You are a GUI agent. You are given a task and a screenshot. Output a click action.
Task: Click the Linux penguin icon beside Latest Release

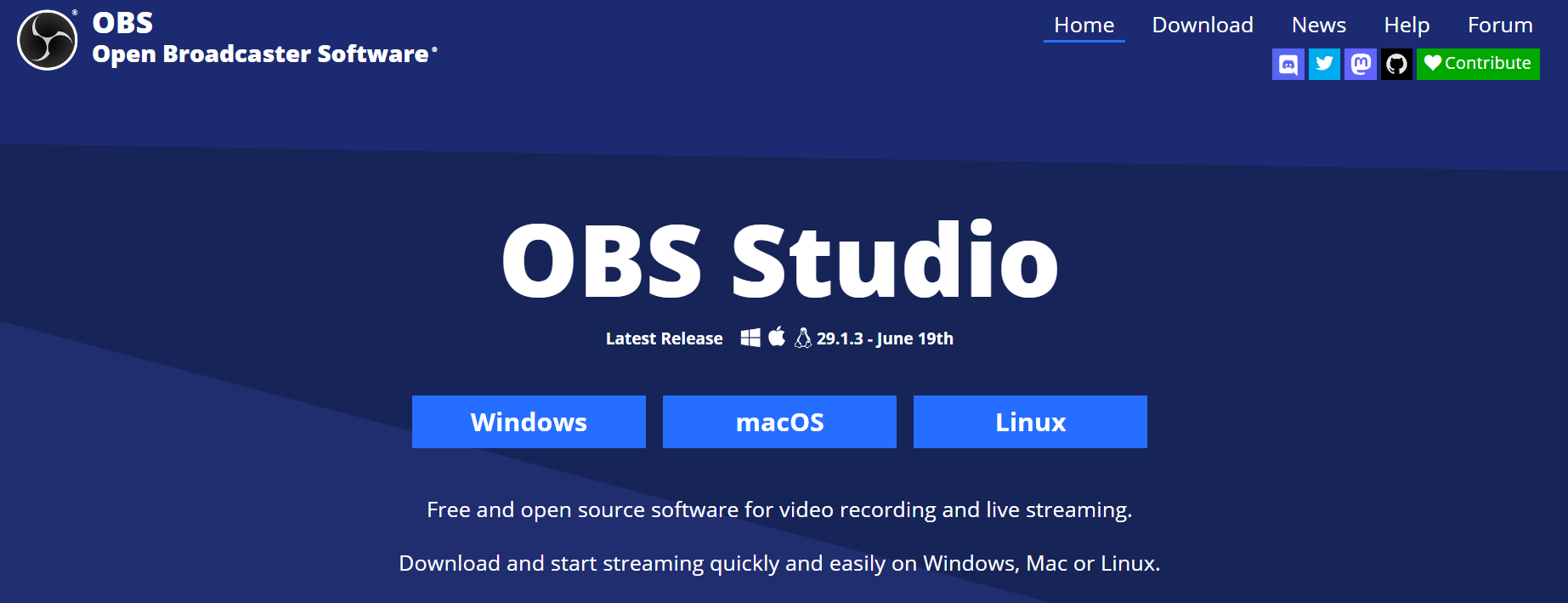[x=803, y=338]
